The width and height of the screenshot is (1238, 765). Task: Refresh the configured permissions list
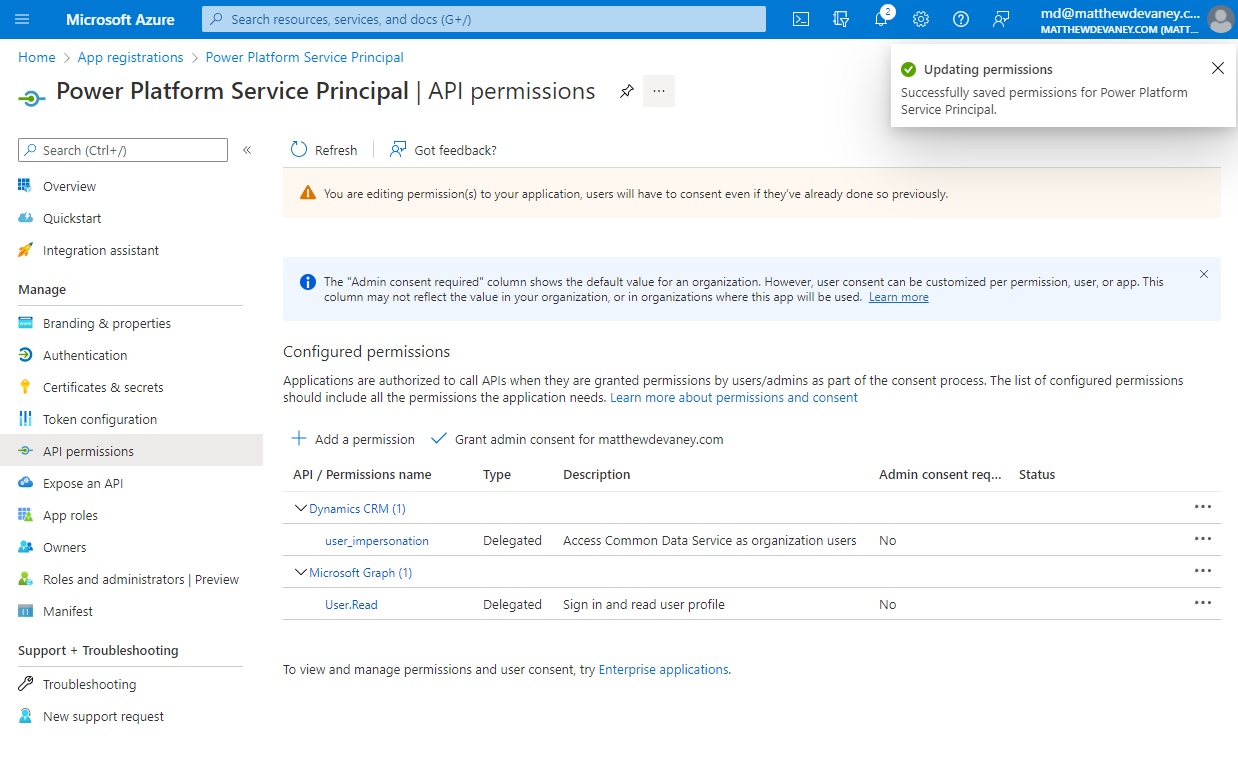[x=323, y=149]
